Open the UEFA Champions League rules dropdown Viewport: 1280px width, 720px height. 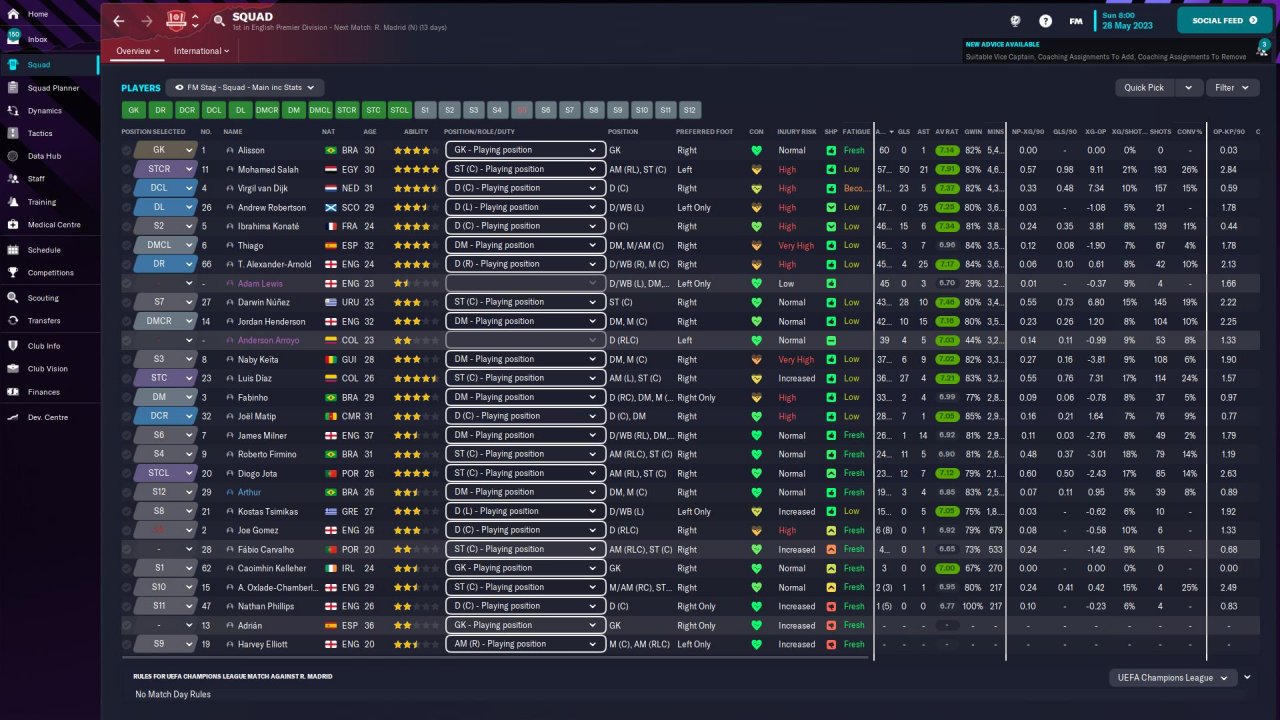pos(1173,678)
